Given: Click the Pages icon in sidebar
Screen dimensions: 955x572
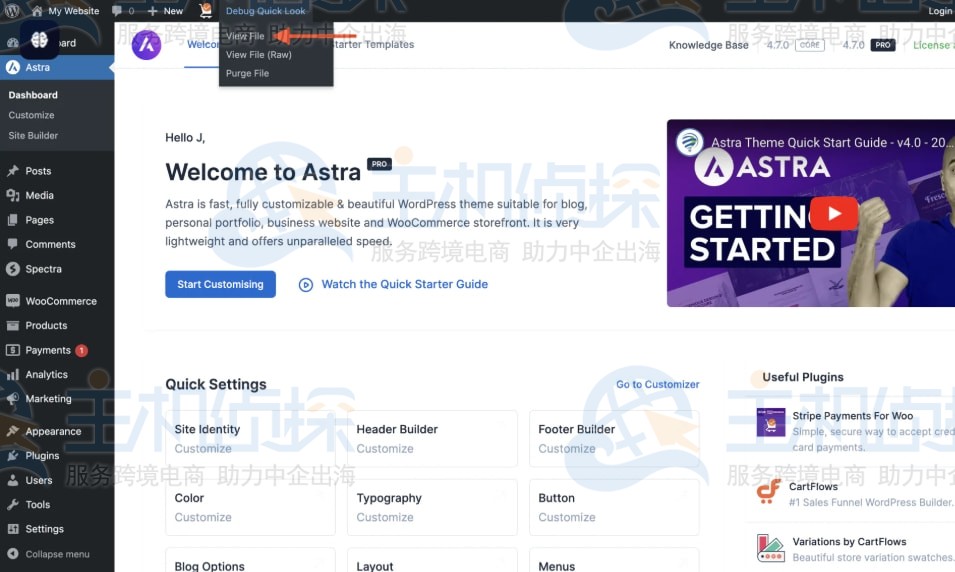Looking at the screenshot, I should click(13, 220).
